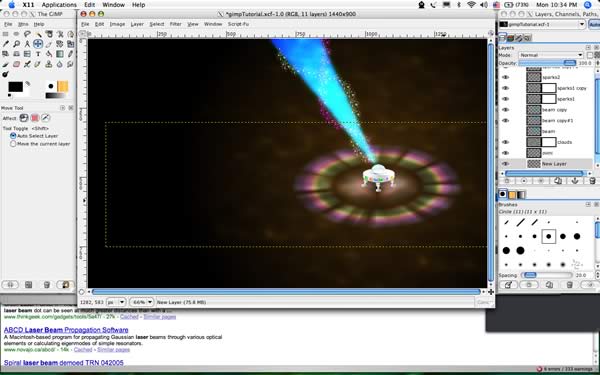This screenshot has height=375, width=600.
Task: Open ABCD Laser Beam Propagation Software link
Action: coord(66,330)
